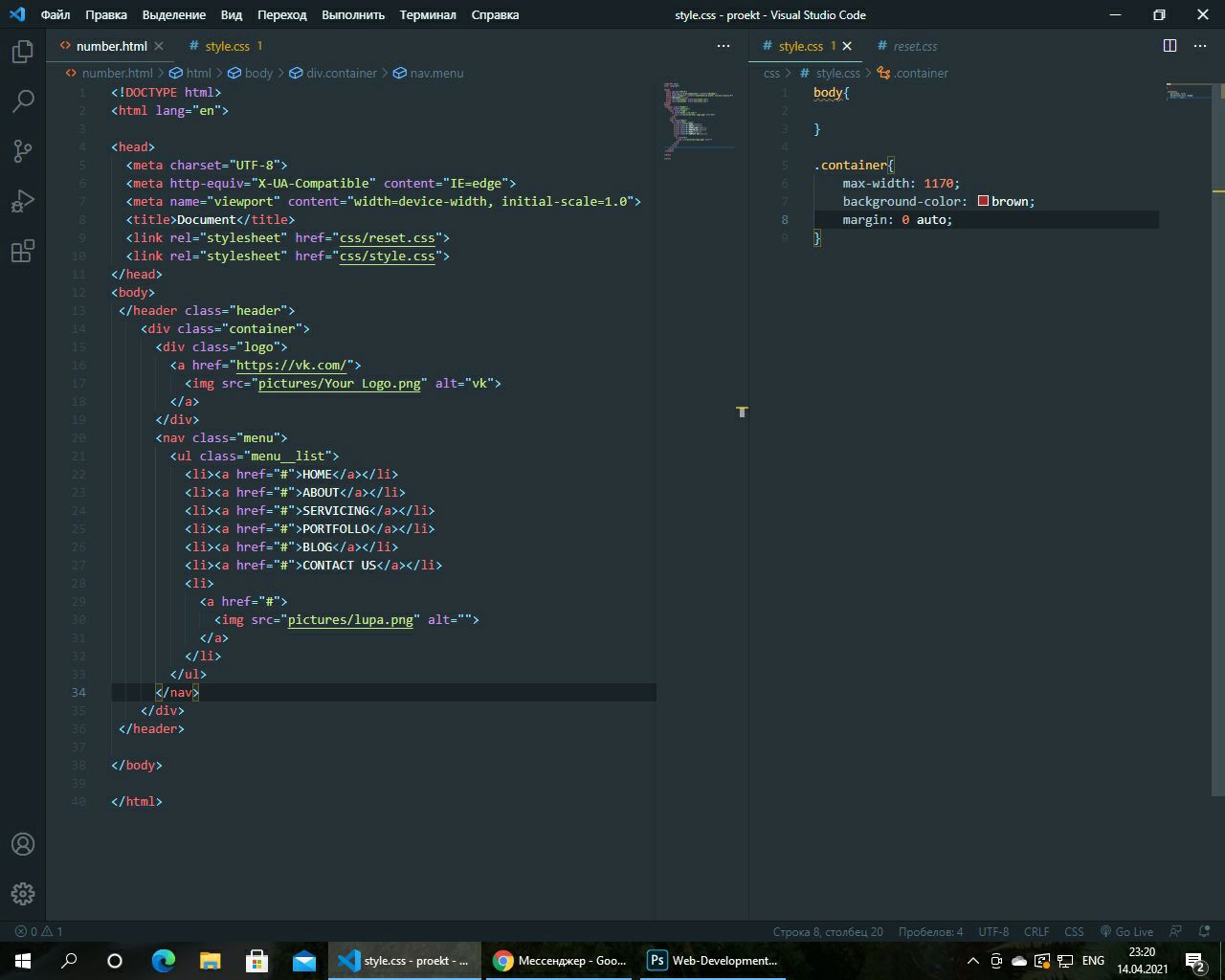Open Run and Debug view
This screenshot has height=980, width=1225.
23,201
